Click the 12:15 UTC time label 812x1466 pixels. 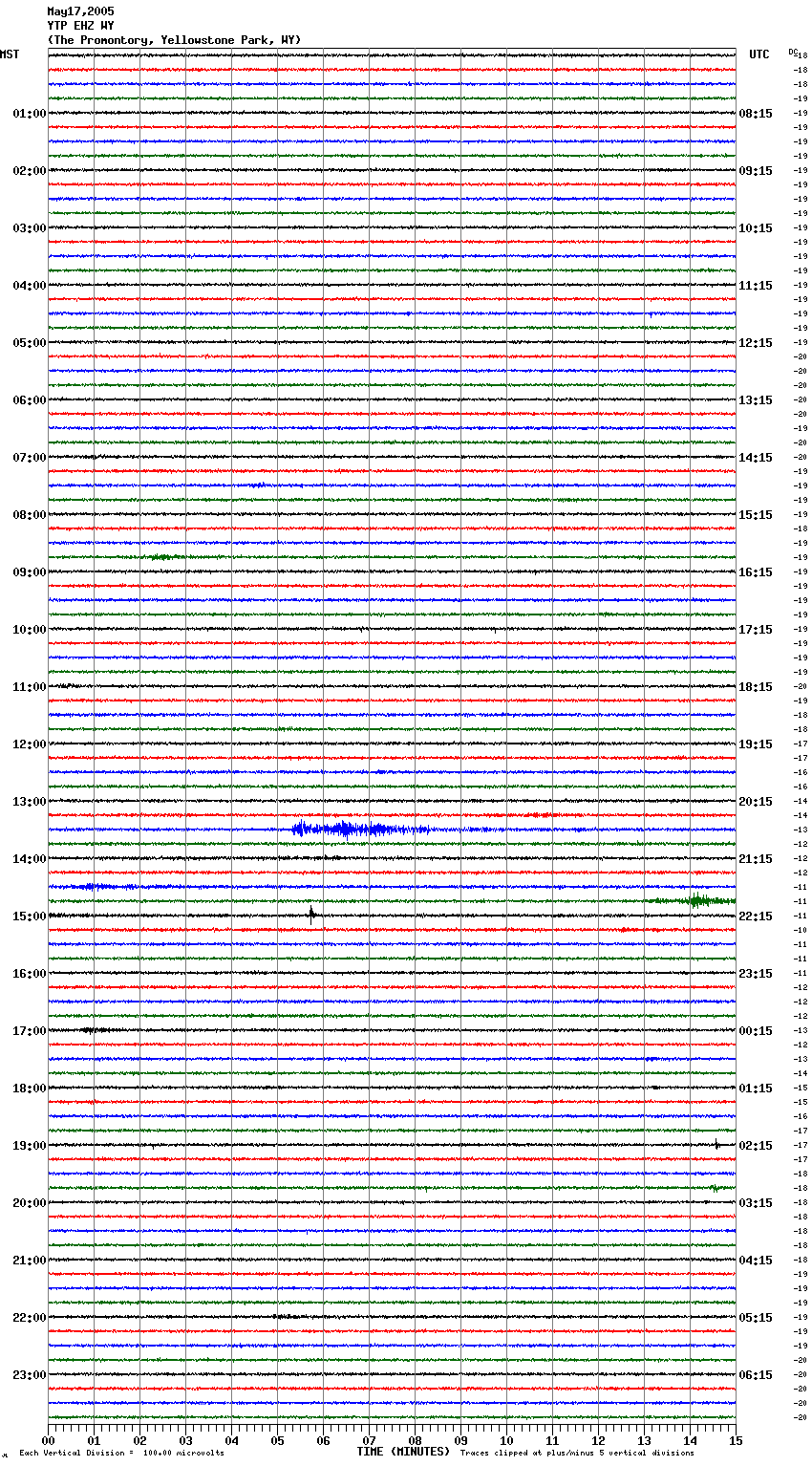(x=756, y=343)
